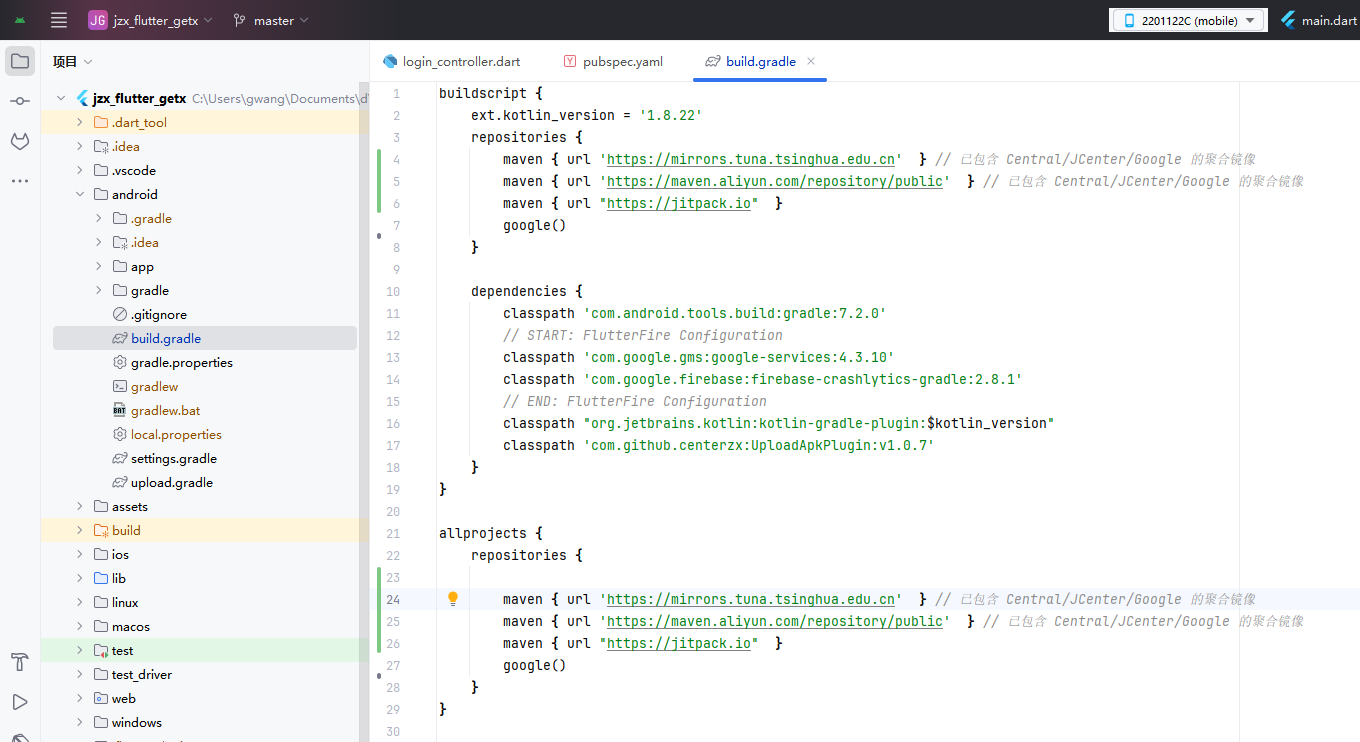Open jitpack.io URL on line 26
1360x742 pixels.
point(679,643)
